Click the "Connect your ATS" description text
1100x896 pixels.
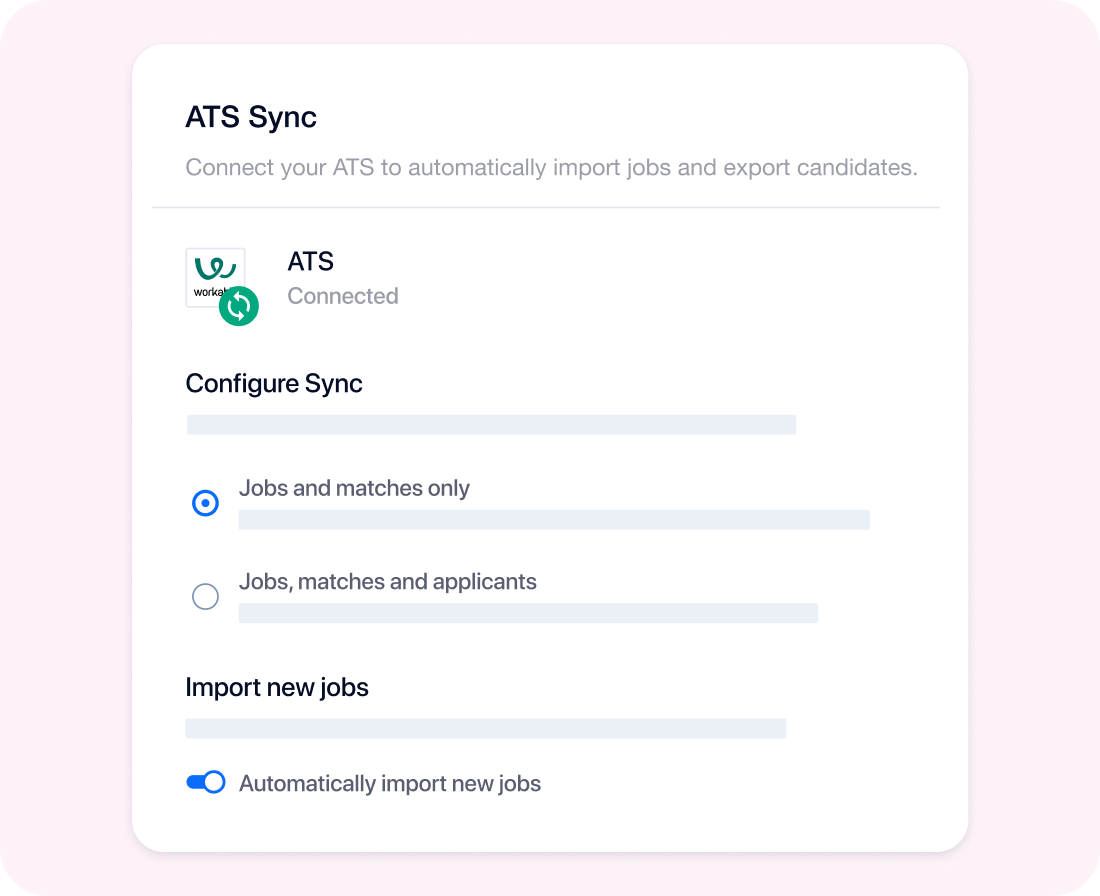[551, 167]
